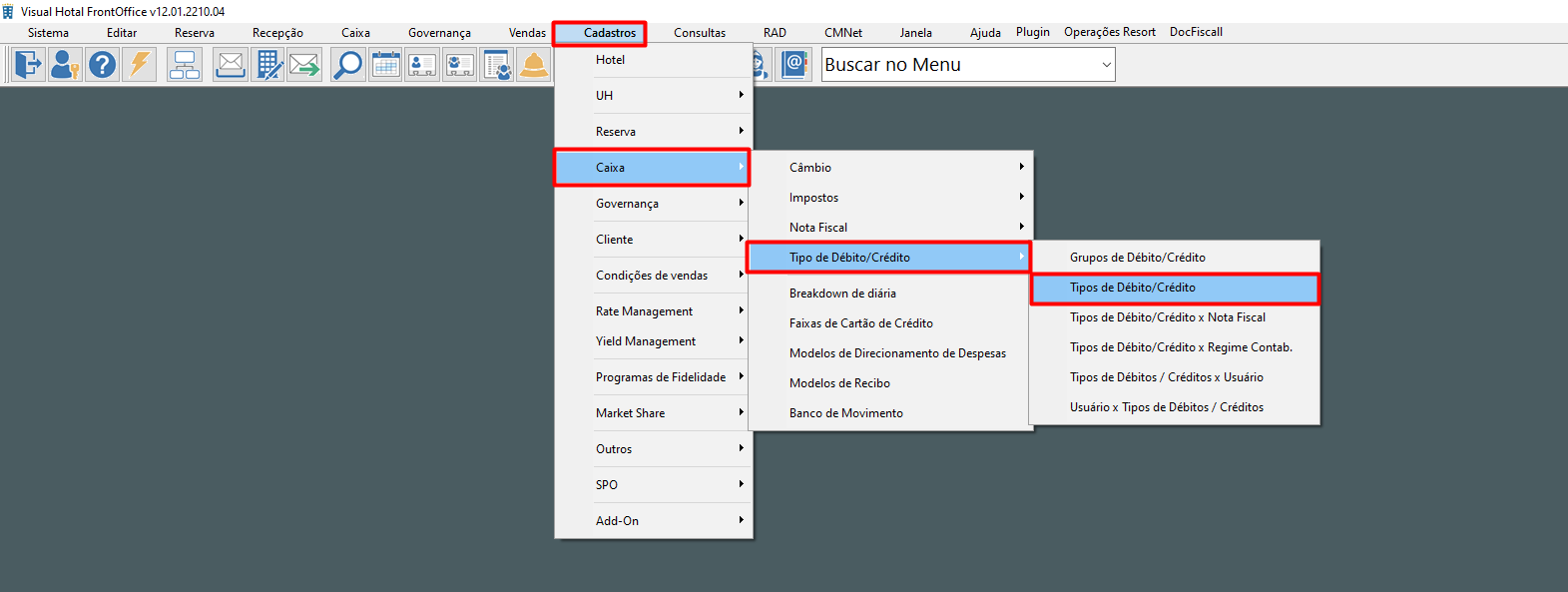Open the CMNet menu
The image size is (1568, 592).
click(x=843, y=33)
